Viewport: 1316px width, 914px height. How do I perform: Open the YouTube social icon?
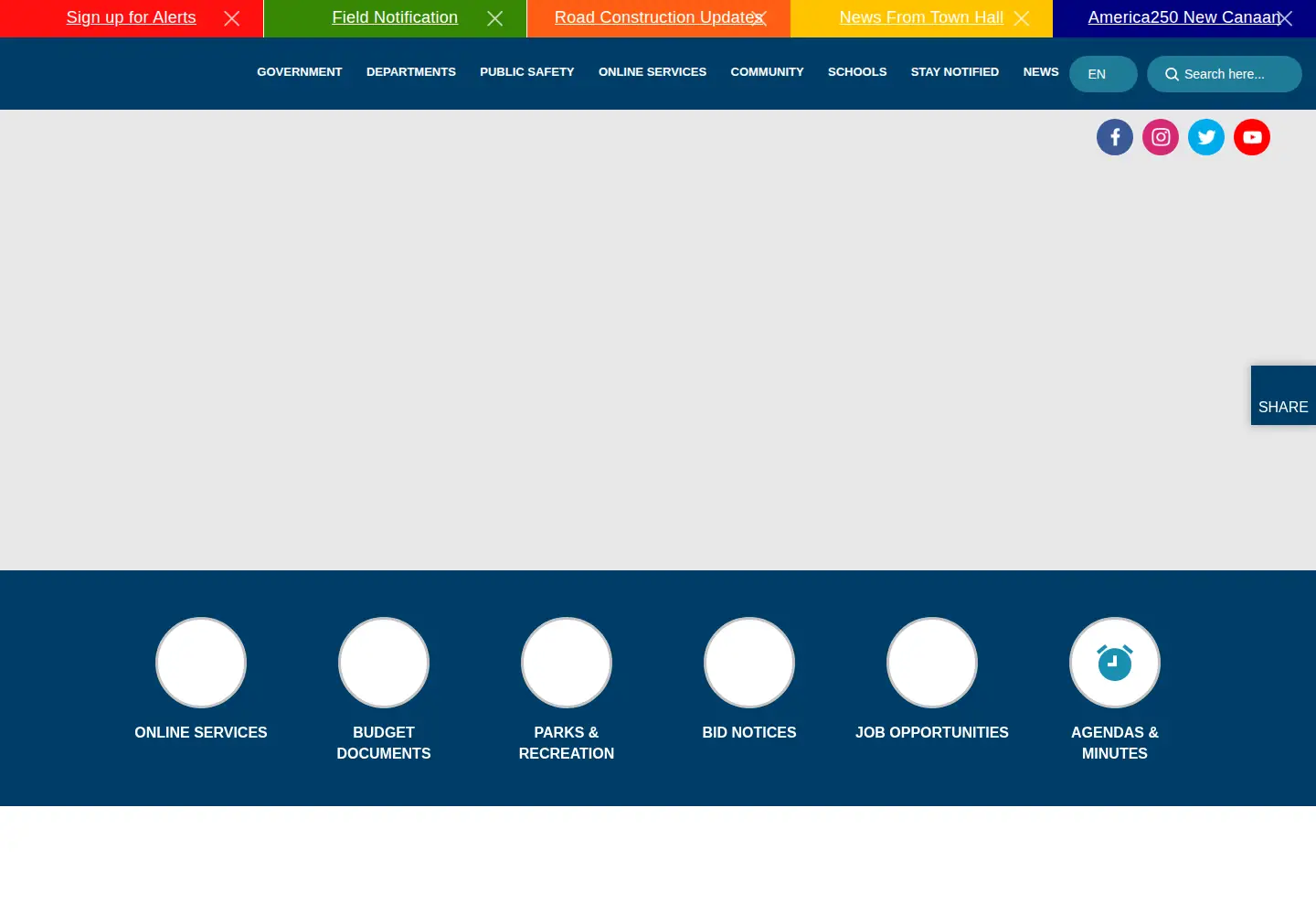pyautogui.click(x=1252, y=137)
